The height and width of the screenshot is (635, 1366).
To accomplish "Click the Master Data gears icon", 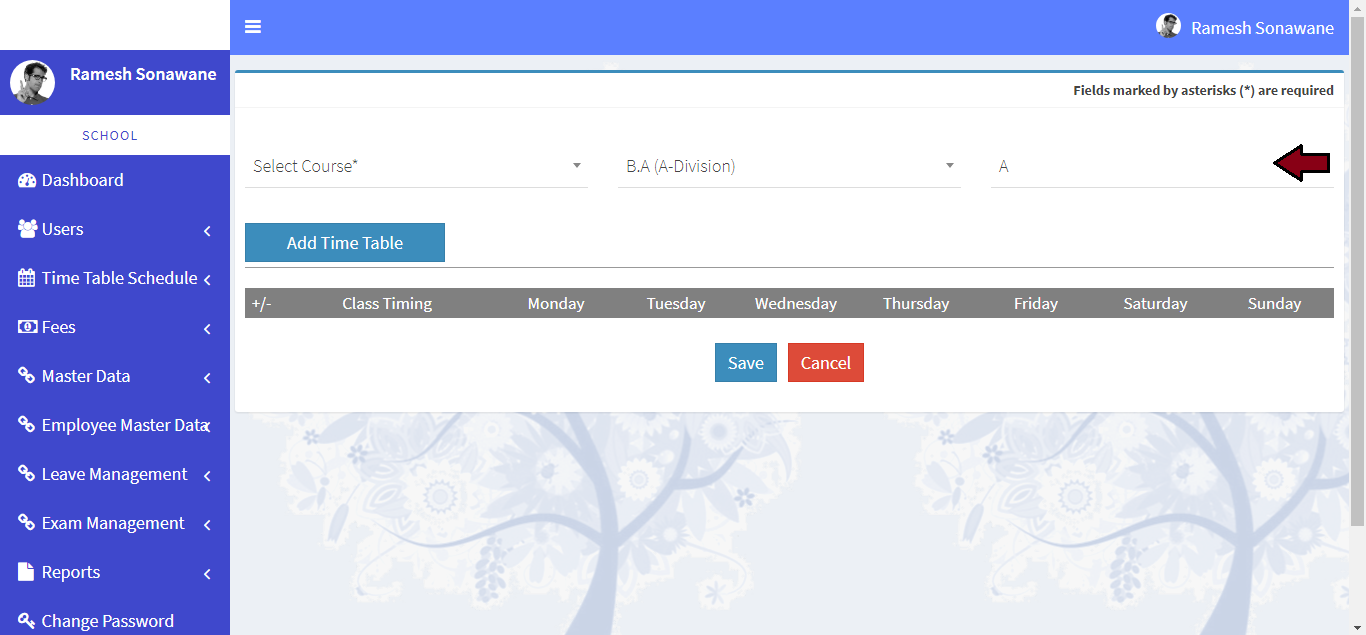I will coord(27,376).
